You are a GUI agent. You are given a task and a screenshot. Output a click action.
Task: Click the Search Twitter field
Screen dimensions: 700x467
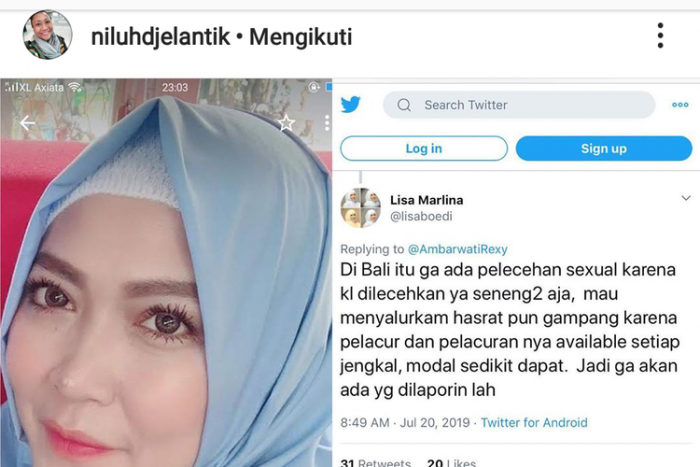coord(519,105)
